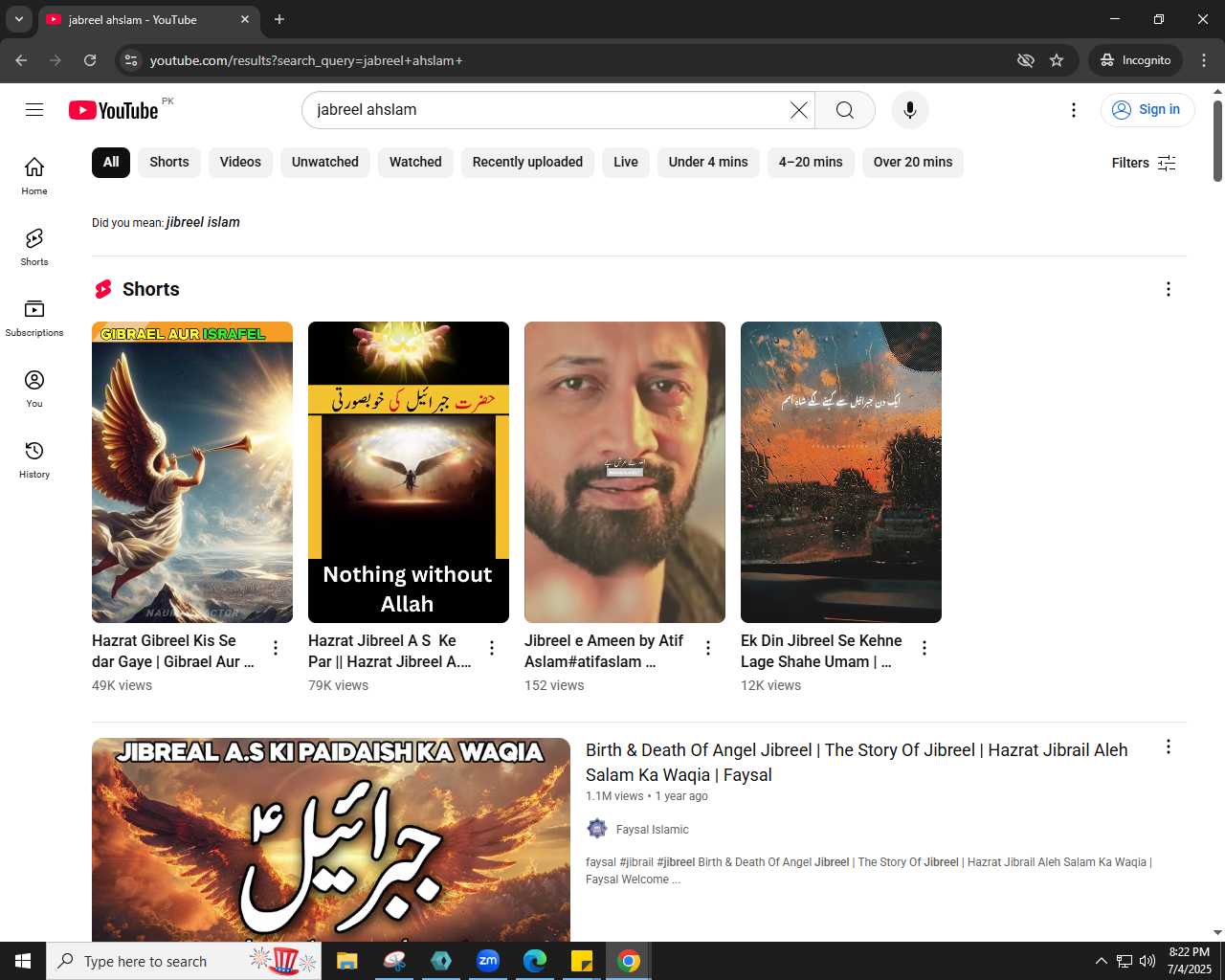Clear the search box with the X icon
The width and height of the screenshot is (1225, 980).
798,110
